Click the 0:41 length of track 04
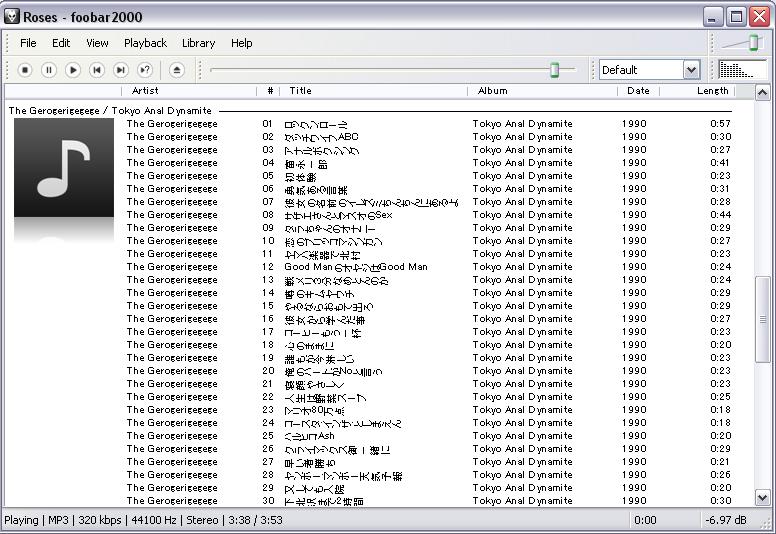The height and width of the screenshot is (534, 776). [720, 163]
